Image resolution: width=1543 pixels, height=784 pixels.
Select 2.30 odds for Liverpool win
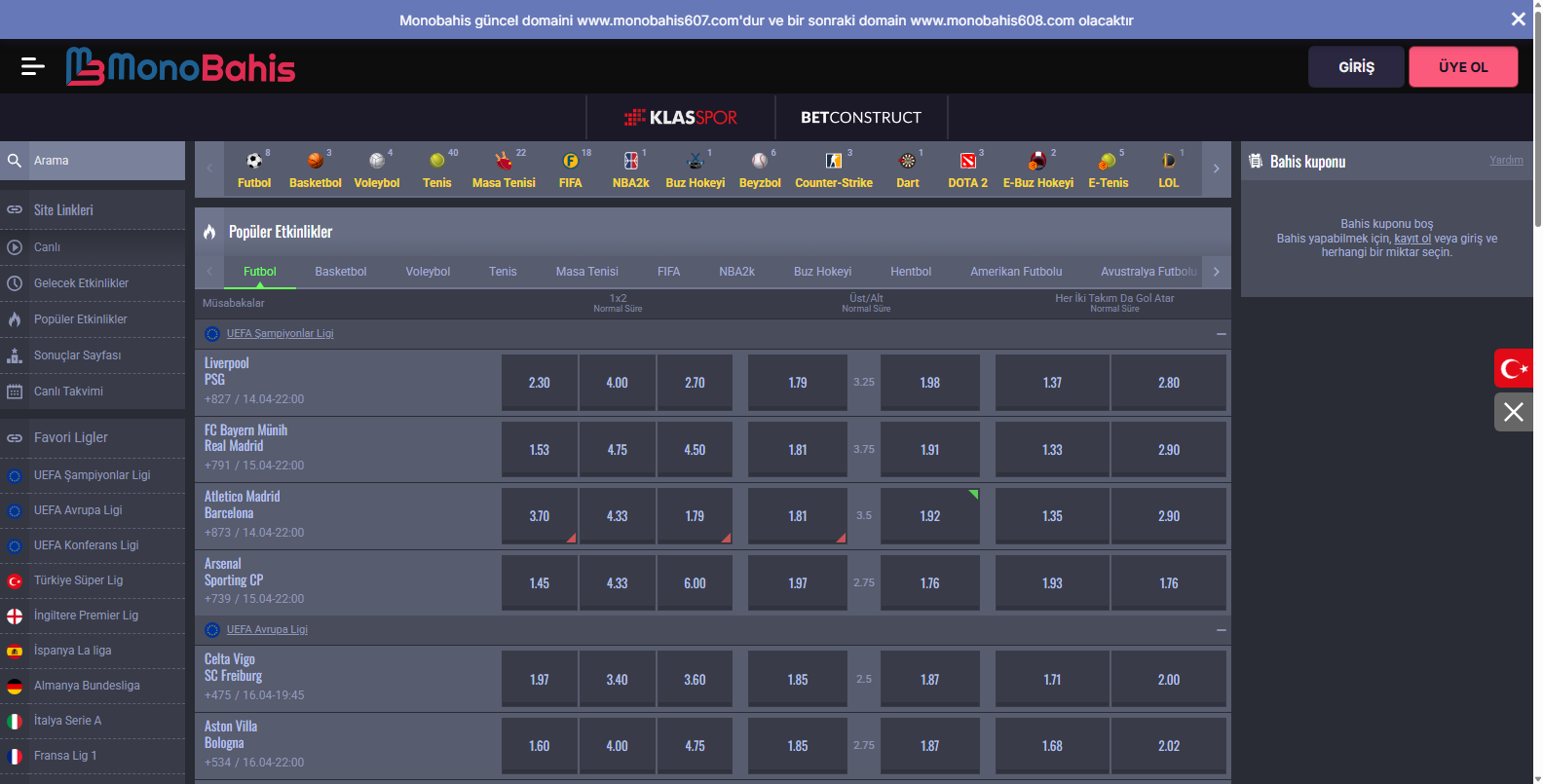(539, 383)
